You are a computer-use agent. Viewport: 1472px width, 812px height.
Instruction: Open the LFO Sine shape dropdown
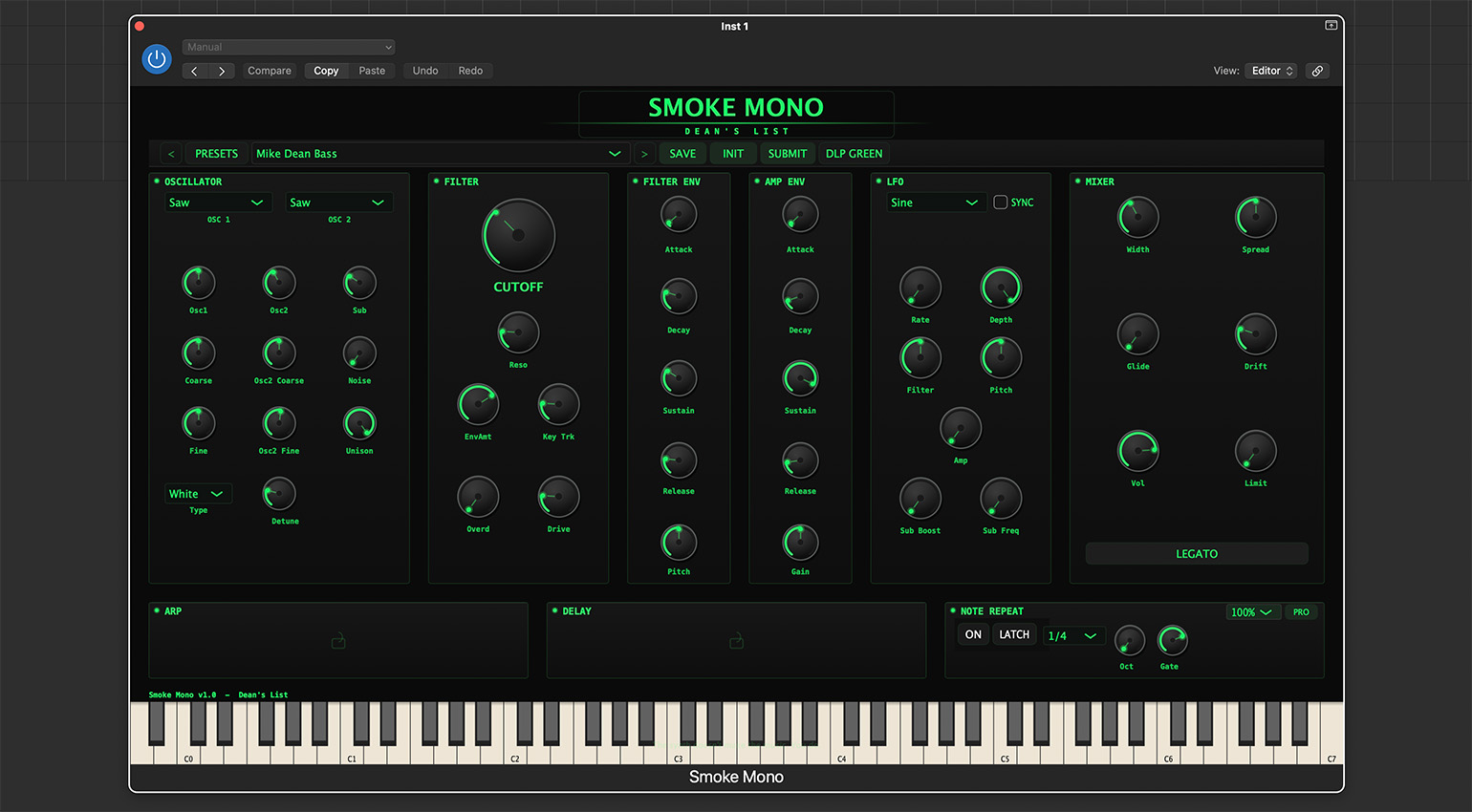tap(935, 203)
